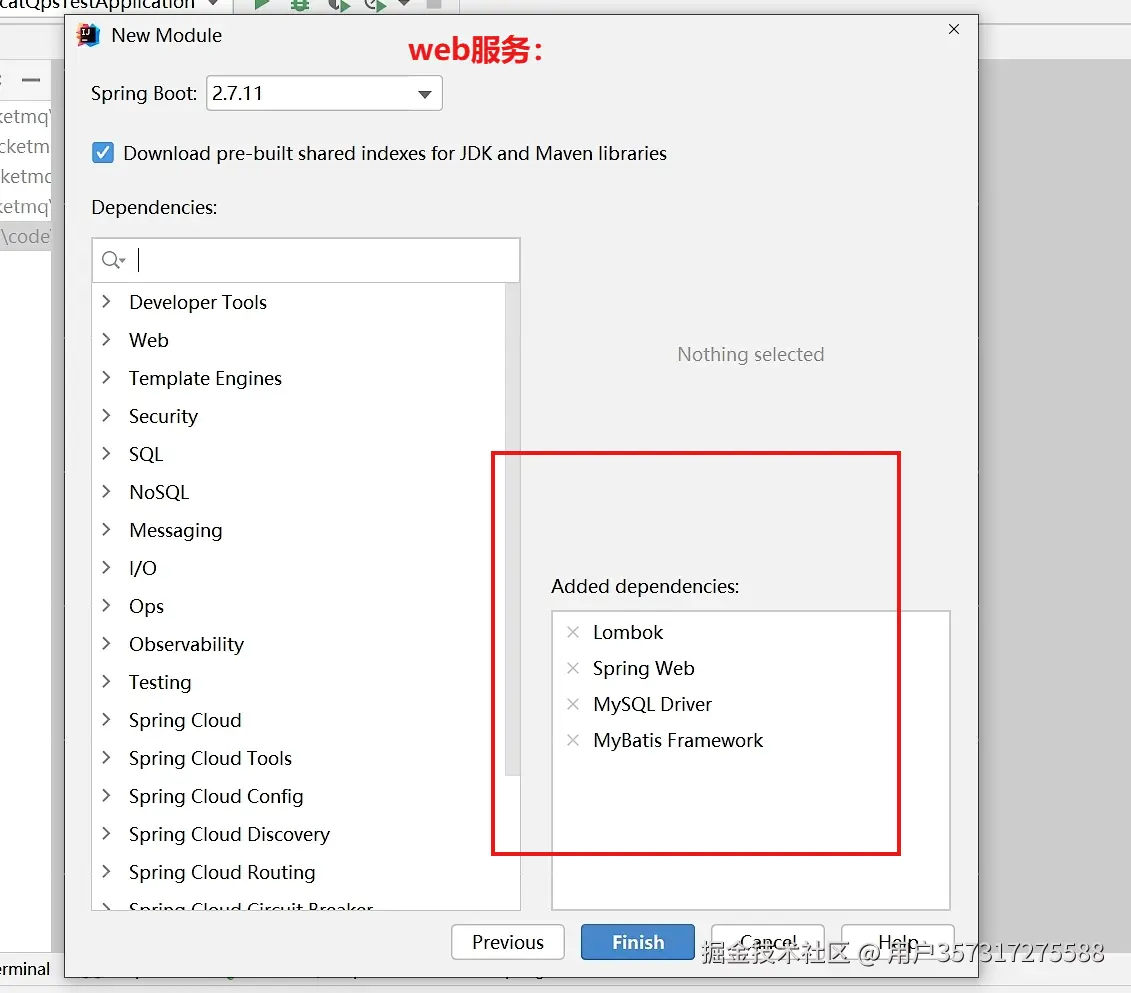This screenshot has height=993, width=1131.
Task: Expand the Security category
Action: 106,415
